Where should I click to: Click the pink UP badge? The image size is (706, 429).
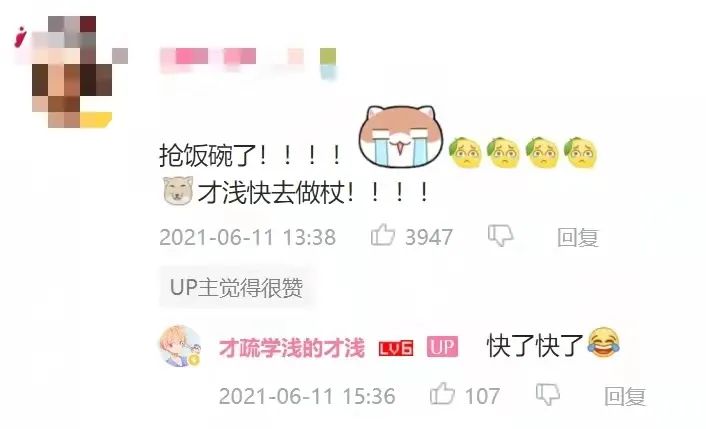pos(442,347)
